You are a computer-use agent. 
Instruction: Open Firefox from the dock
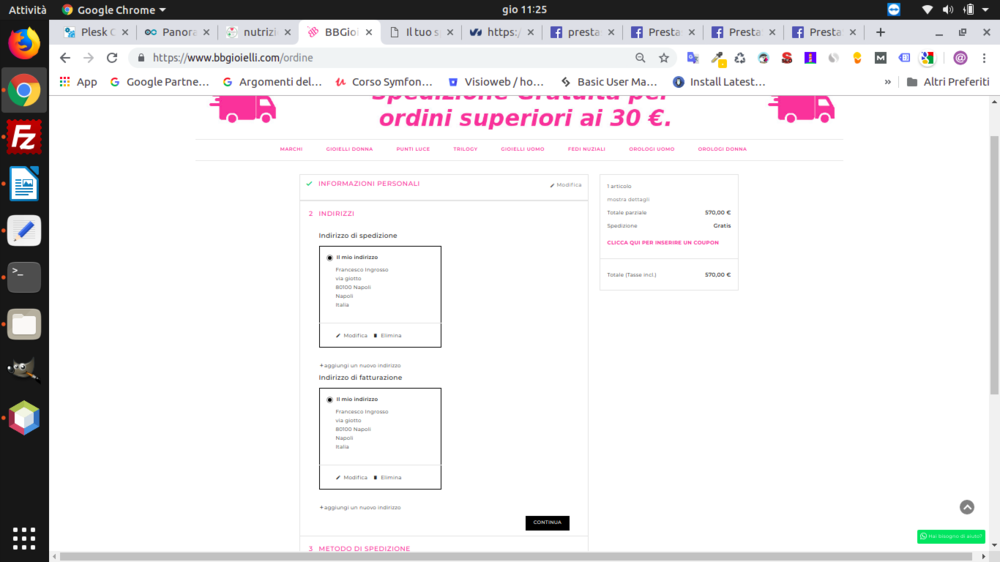coord(24,44)
